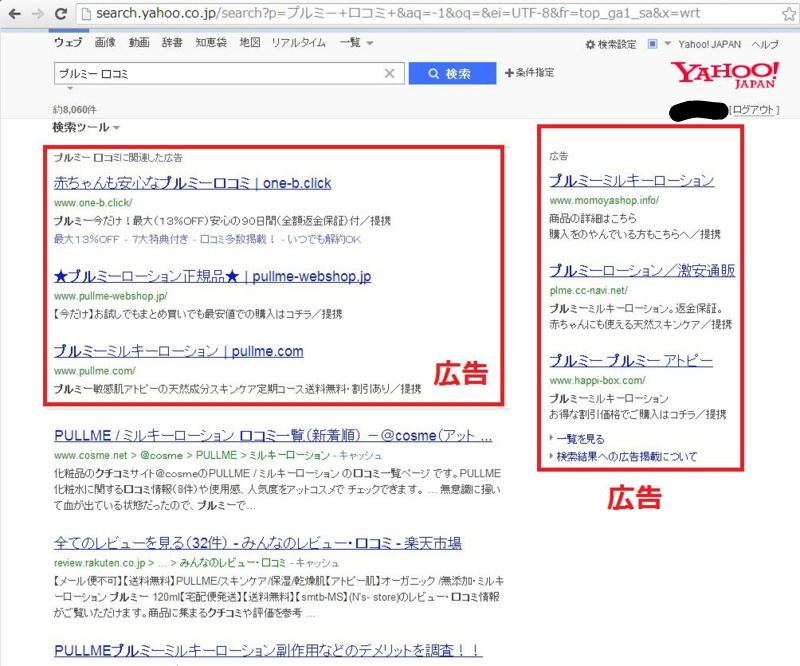Click the address bar URL field
This screenshot has width=800, height=666.
(429, 14)
